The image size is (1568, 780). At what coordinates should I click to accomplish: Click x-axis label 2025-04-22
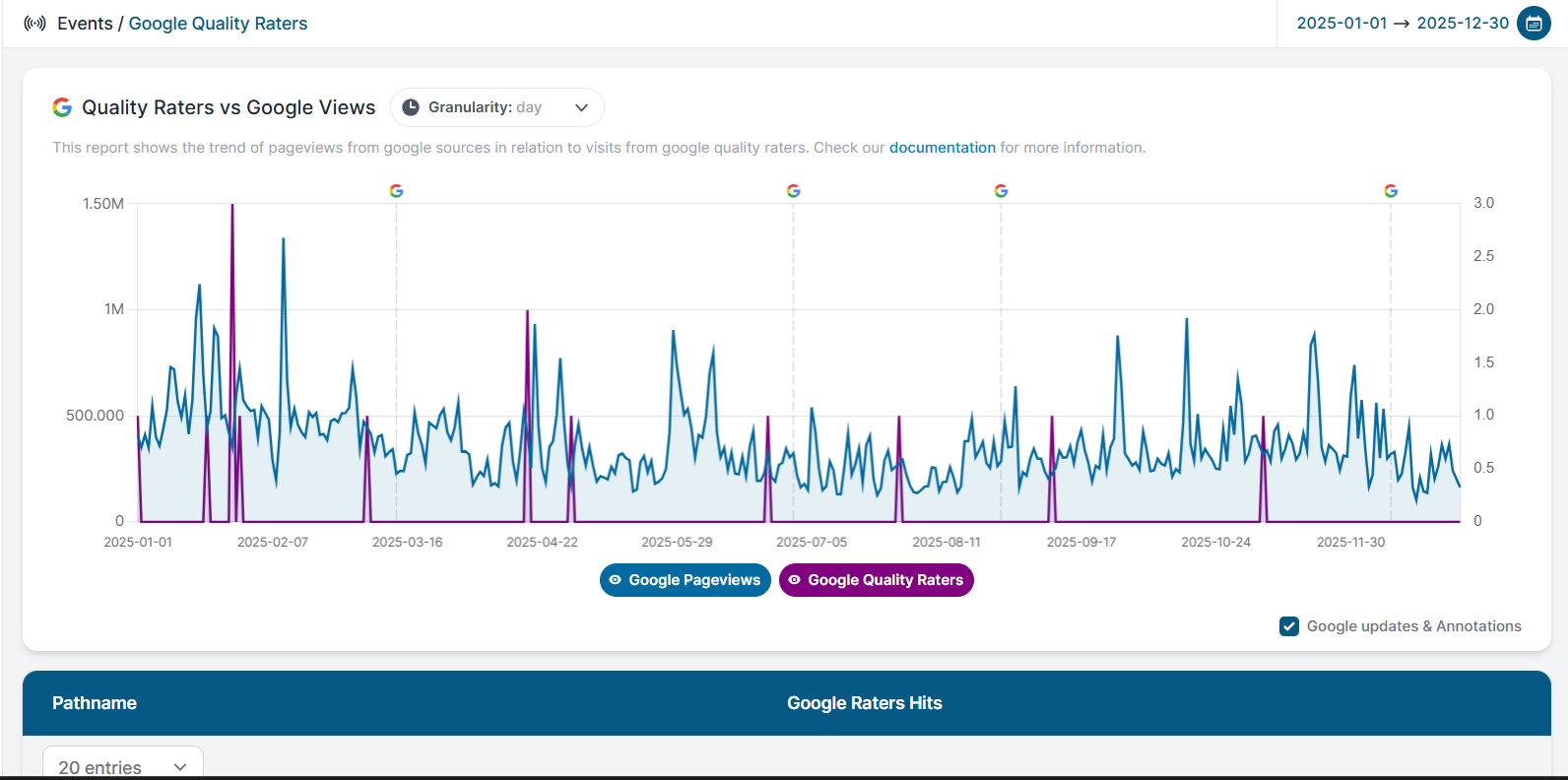point(542,543)
